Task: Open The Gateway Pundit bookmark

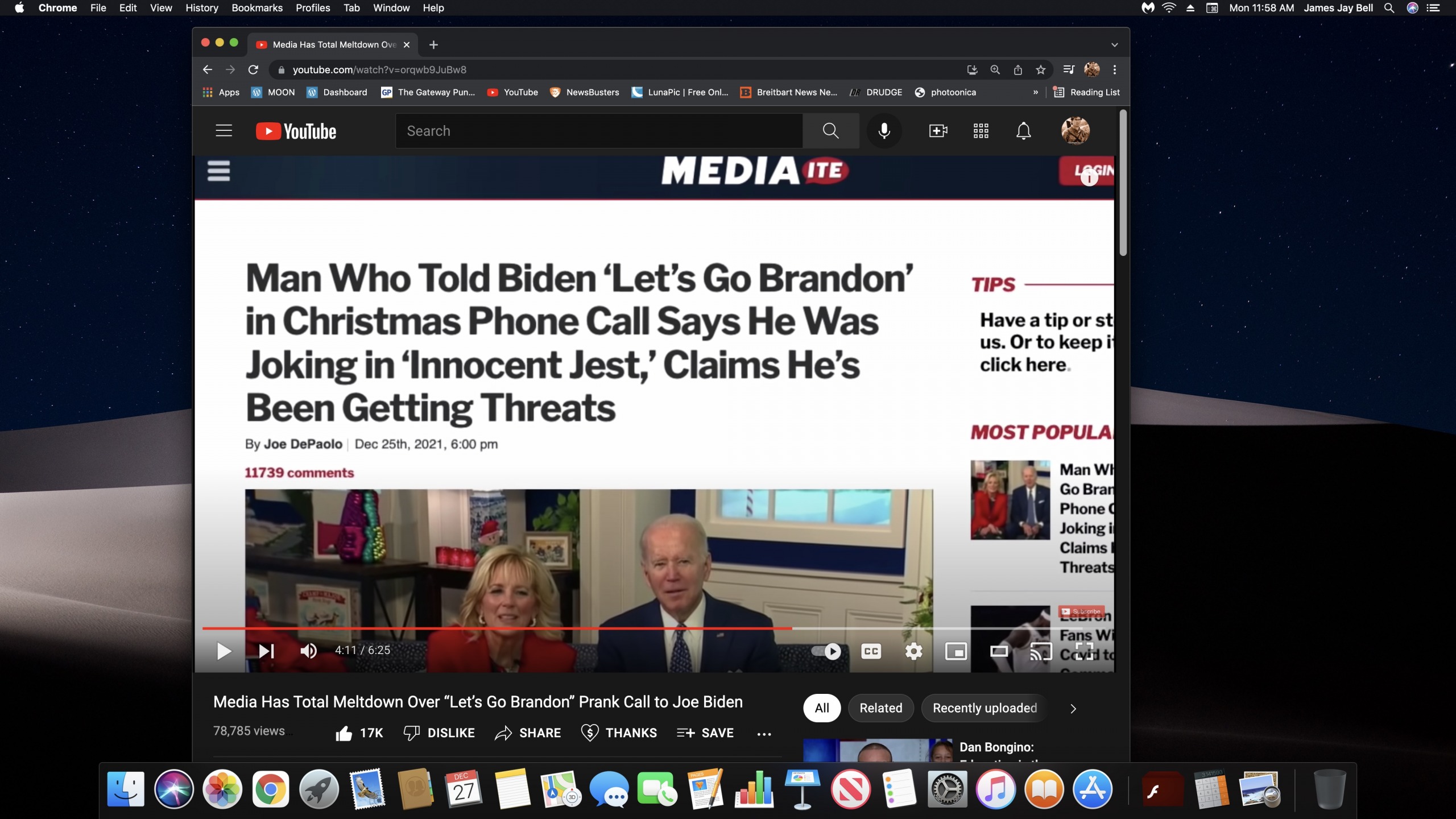Action: click(x=427, y=92)
